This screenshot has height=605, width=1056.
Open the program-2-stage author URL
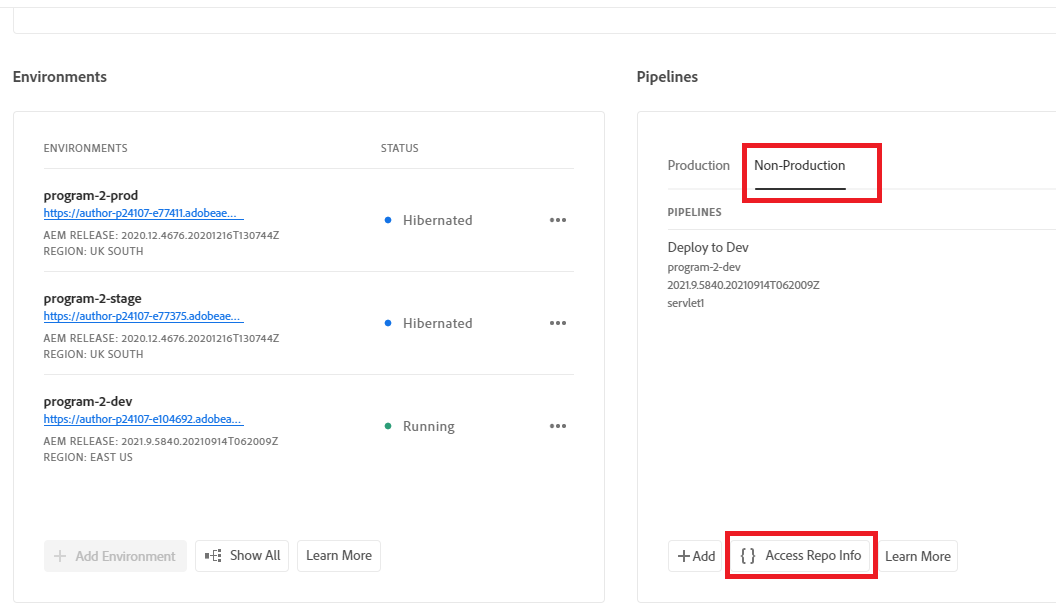[143, 316]
